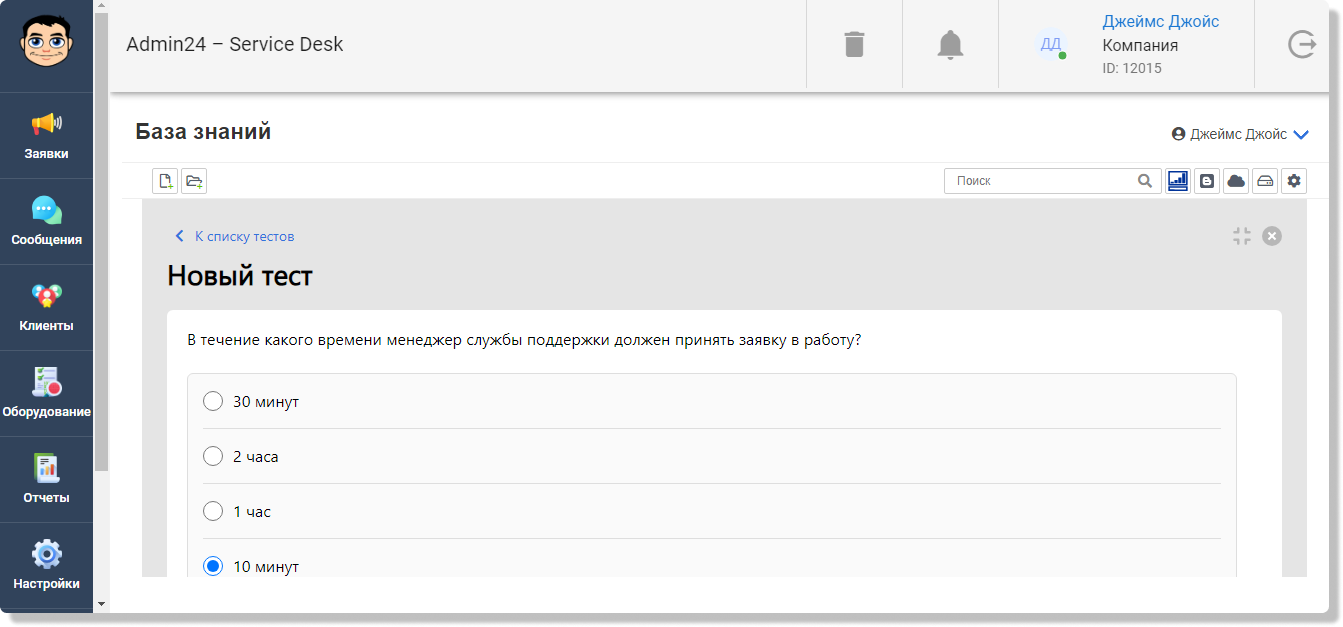Click the База знаний heading

203,132
